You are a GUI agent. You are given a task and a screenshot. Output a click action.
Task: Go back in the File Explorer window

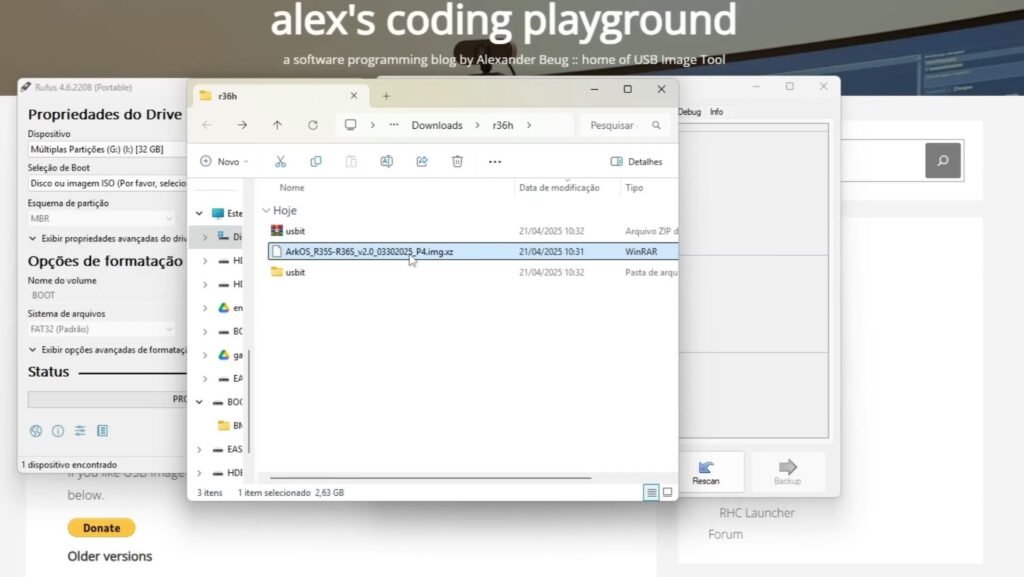click(207, 125)
